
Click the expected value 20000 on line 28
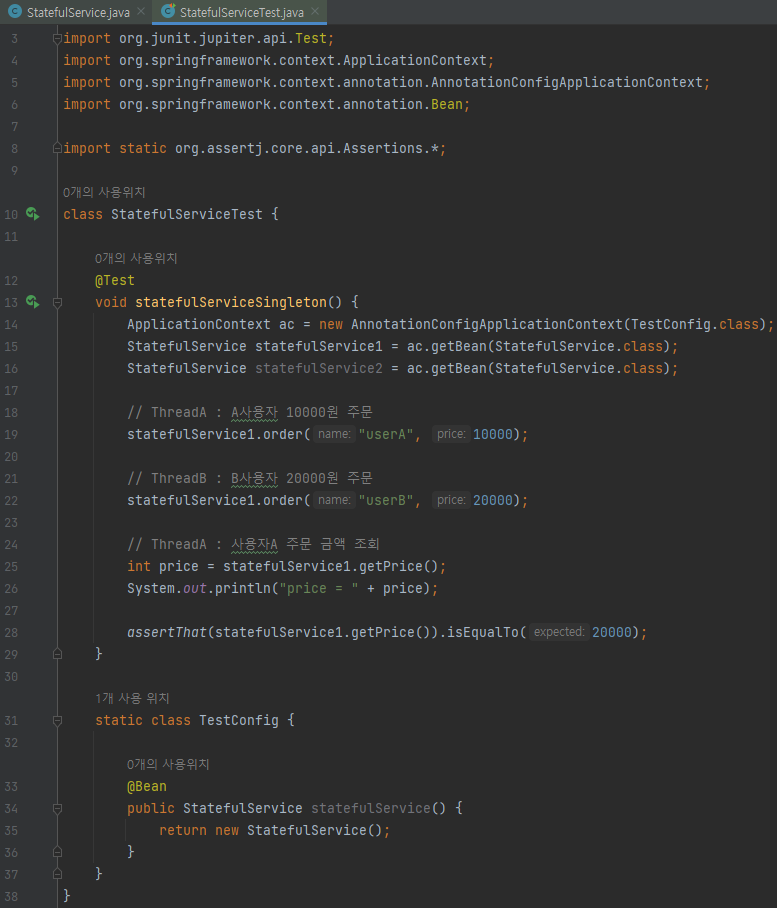611,632
